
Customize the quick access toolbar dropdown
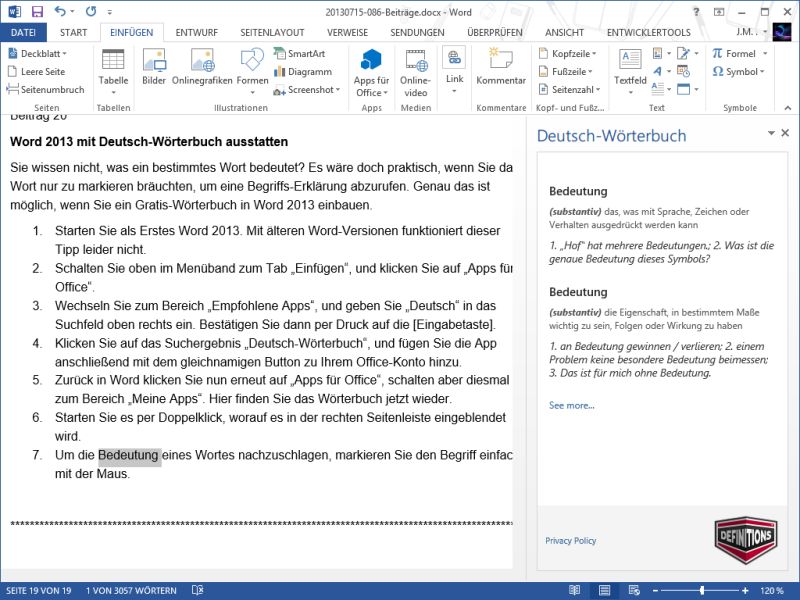coord(110,12)
